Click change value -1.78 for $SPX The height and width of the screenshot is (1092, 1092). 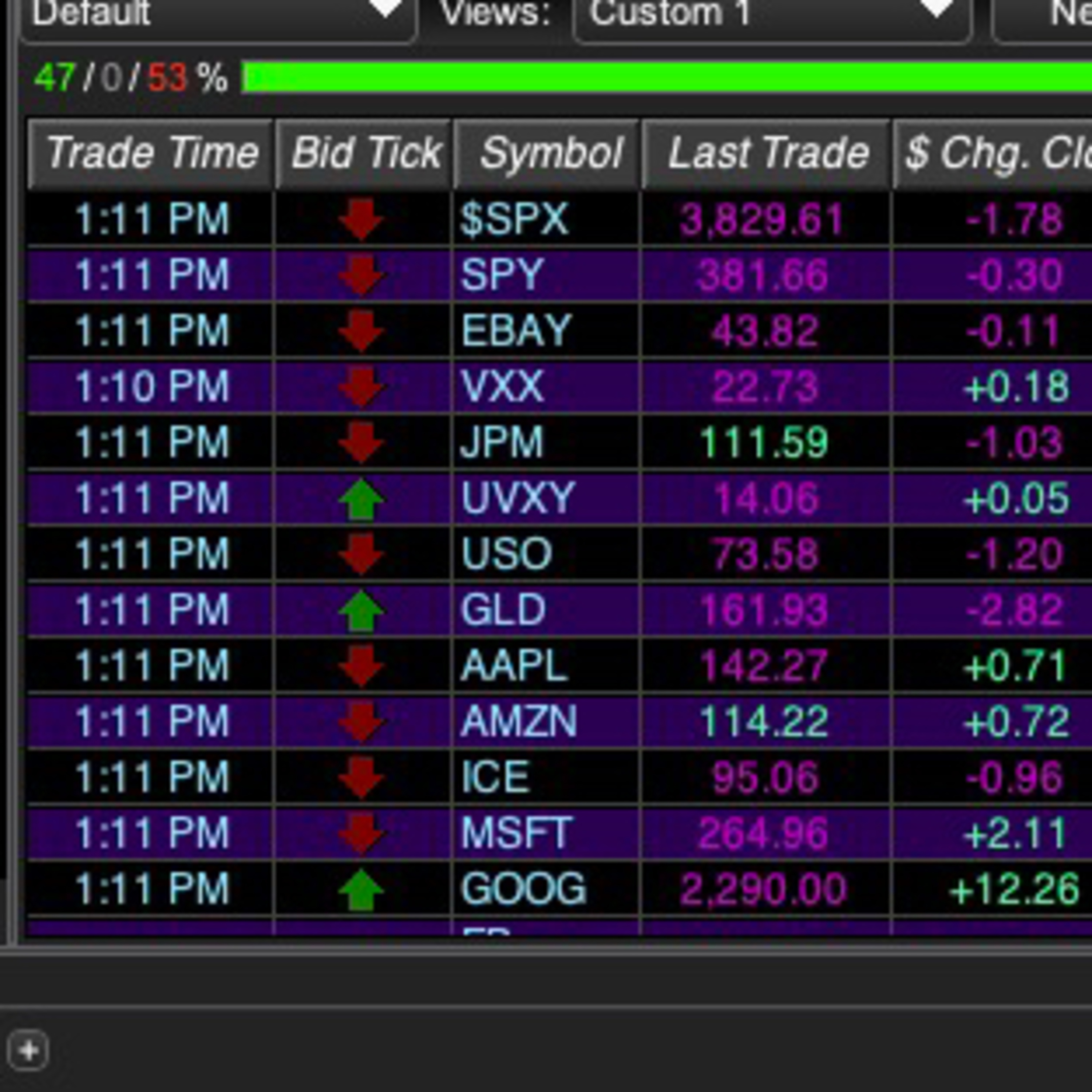point(1014,219)
